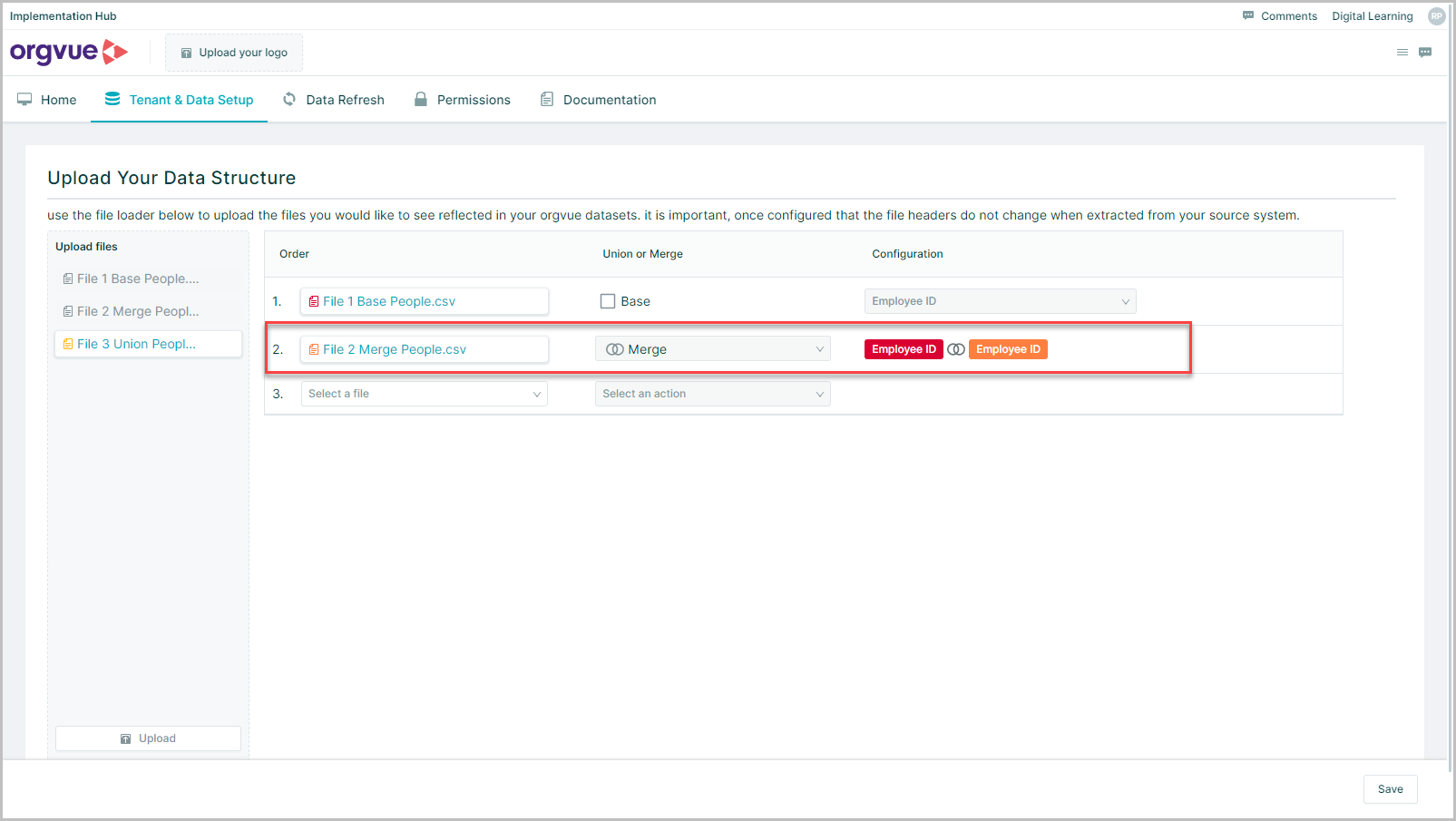
Task: Open the Employee ID configuration dropdown
Action: point(1000,301)
